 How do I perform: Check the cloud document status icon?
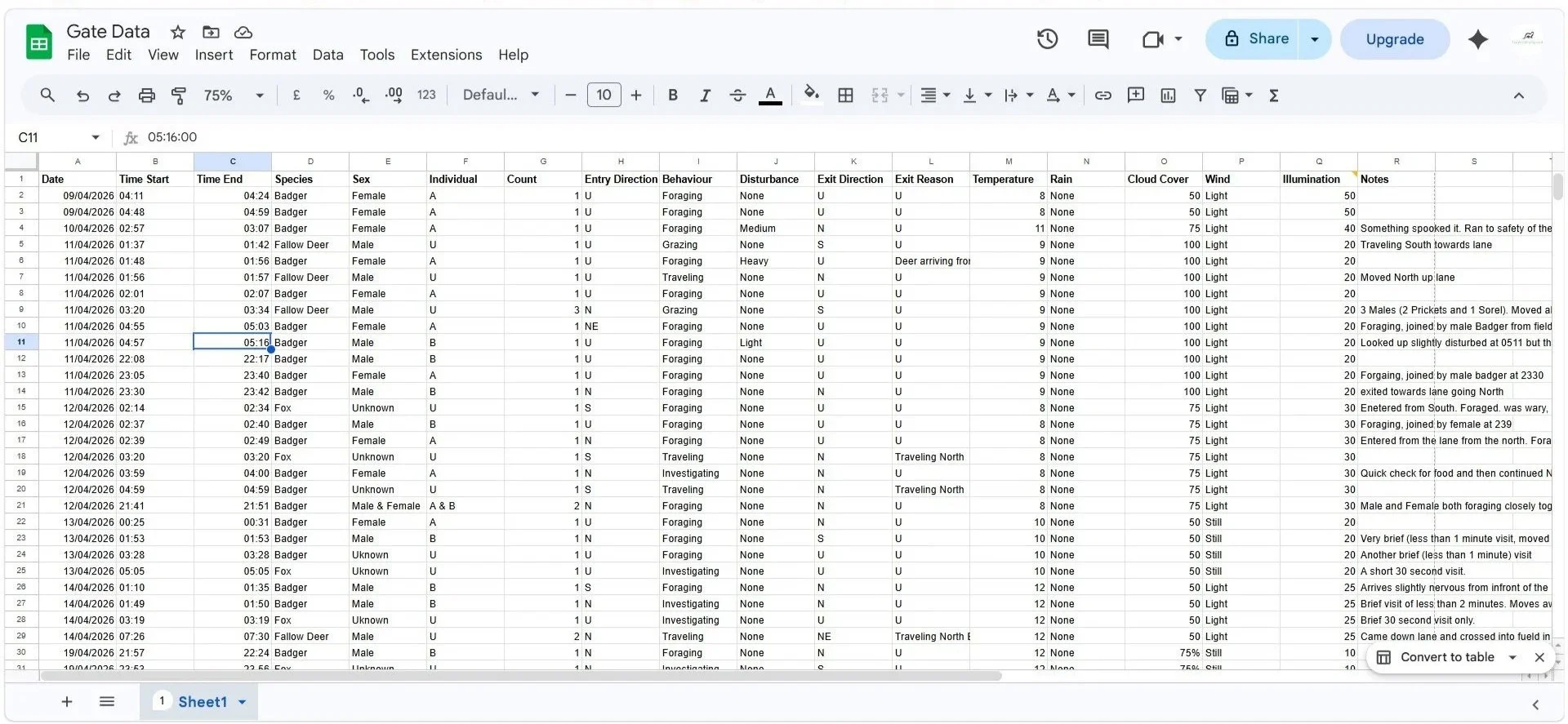tap(243, 32)
